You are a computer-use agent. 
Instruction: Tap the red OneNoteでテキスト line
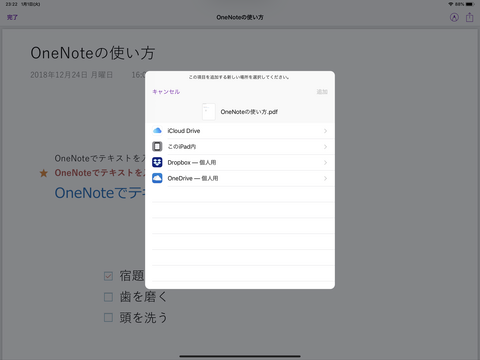tap(100, 173)
